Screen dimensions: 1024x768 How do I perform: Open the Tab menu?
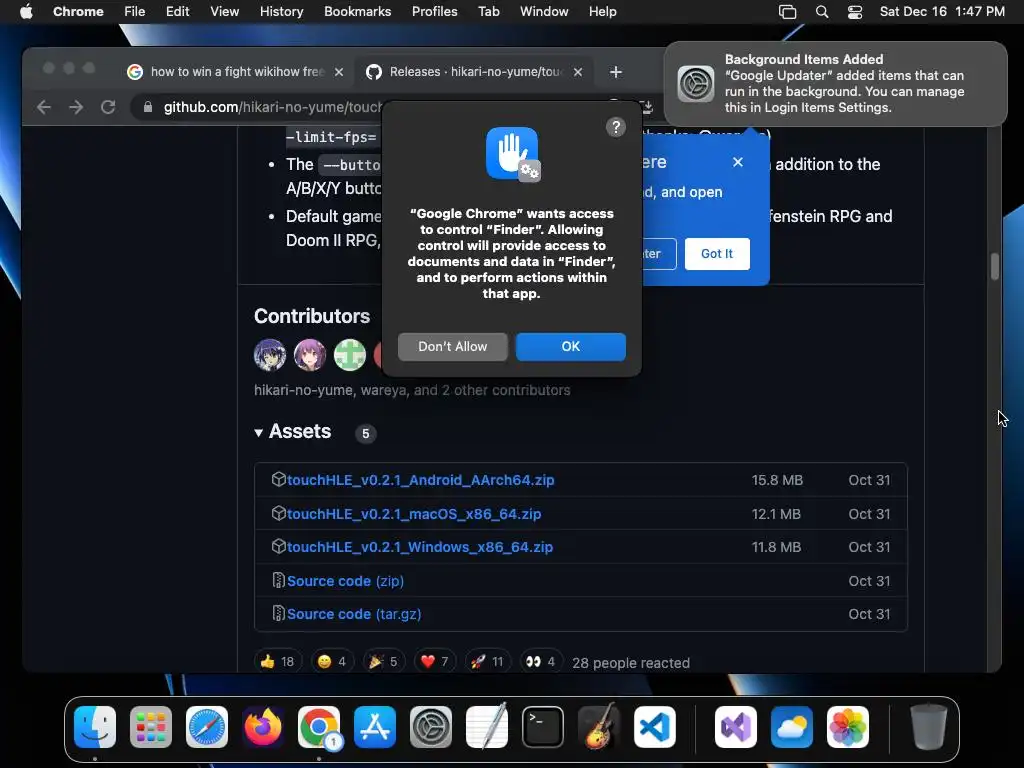pos(488,12)
